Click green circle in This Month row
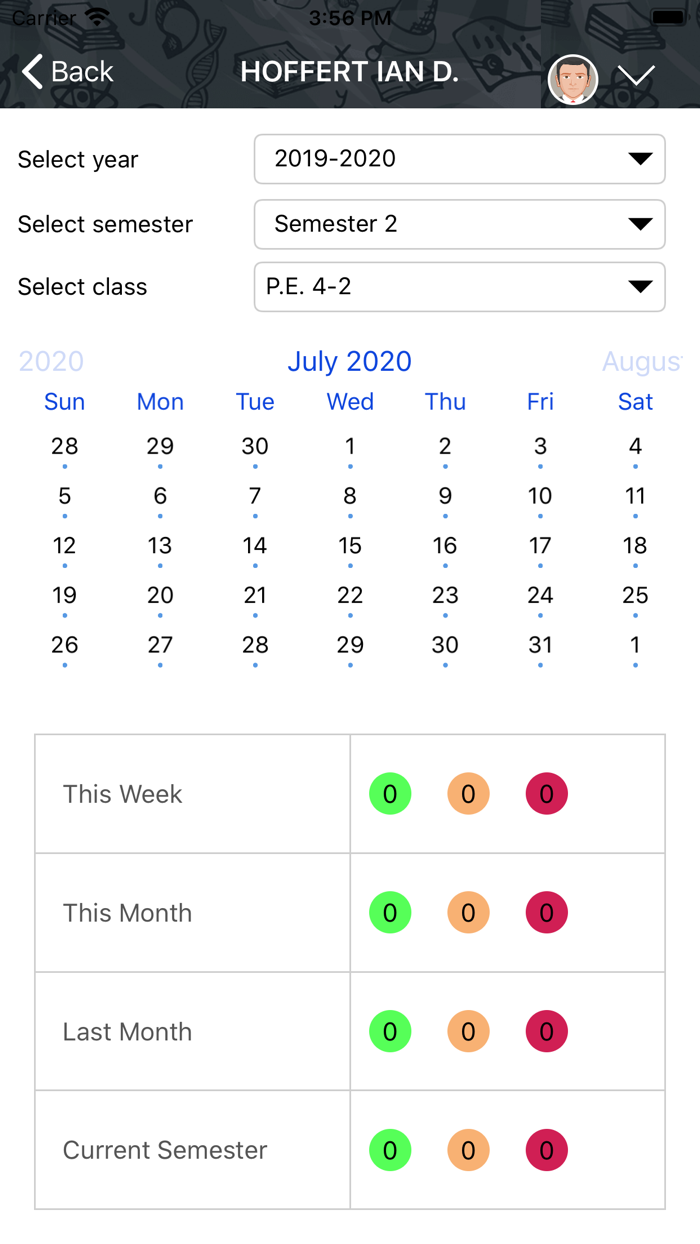The width and height of the screenshot is (700, 1244). click(x=390, y=913)
